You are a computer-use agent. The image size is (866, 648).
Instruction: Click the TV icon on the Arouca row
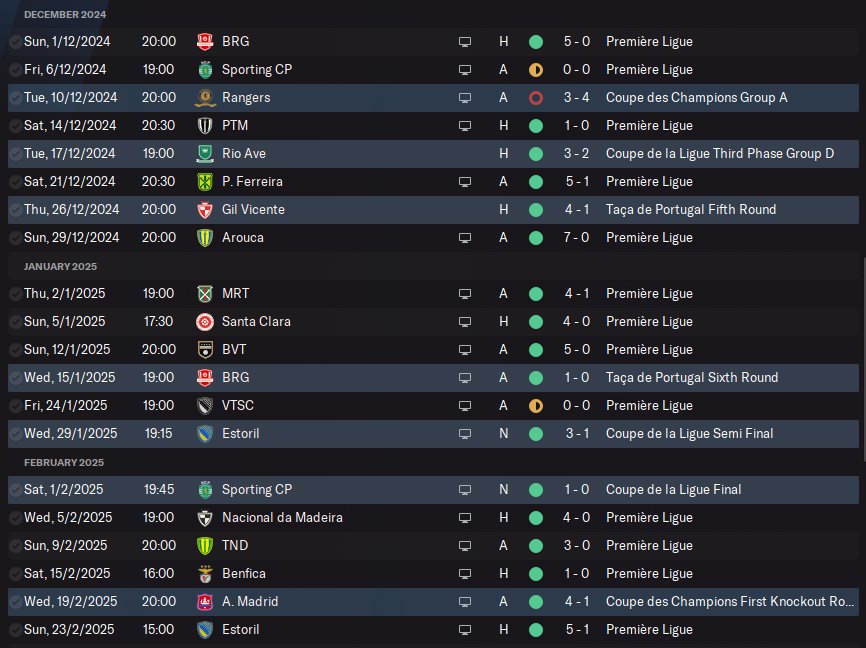coord(464,238)
